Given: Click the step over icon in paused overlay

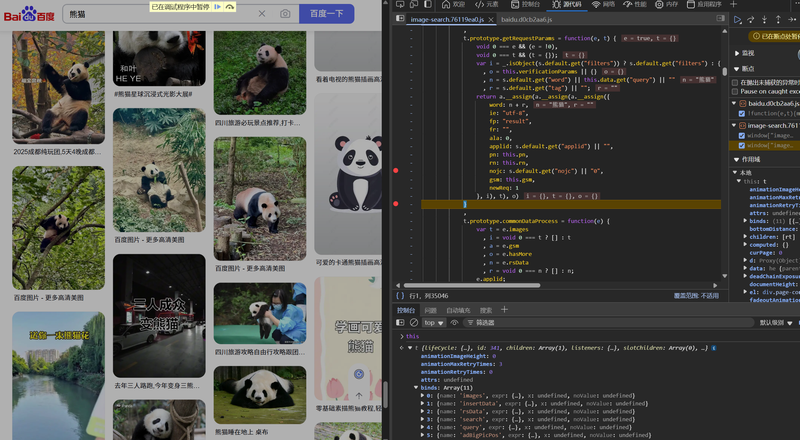Looking at the screenshot, I should pos(230,6).
